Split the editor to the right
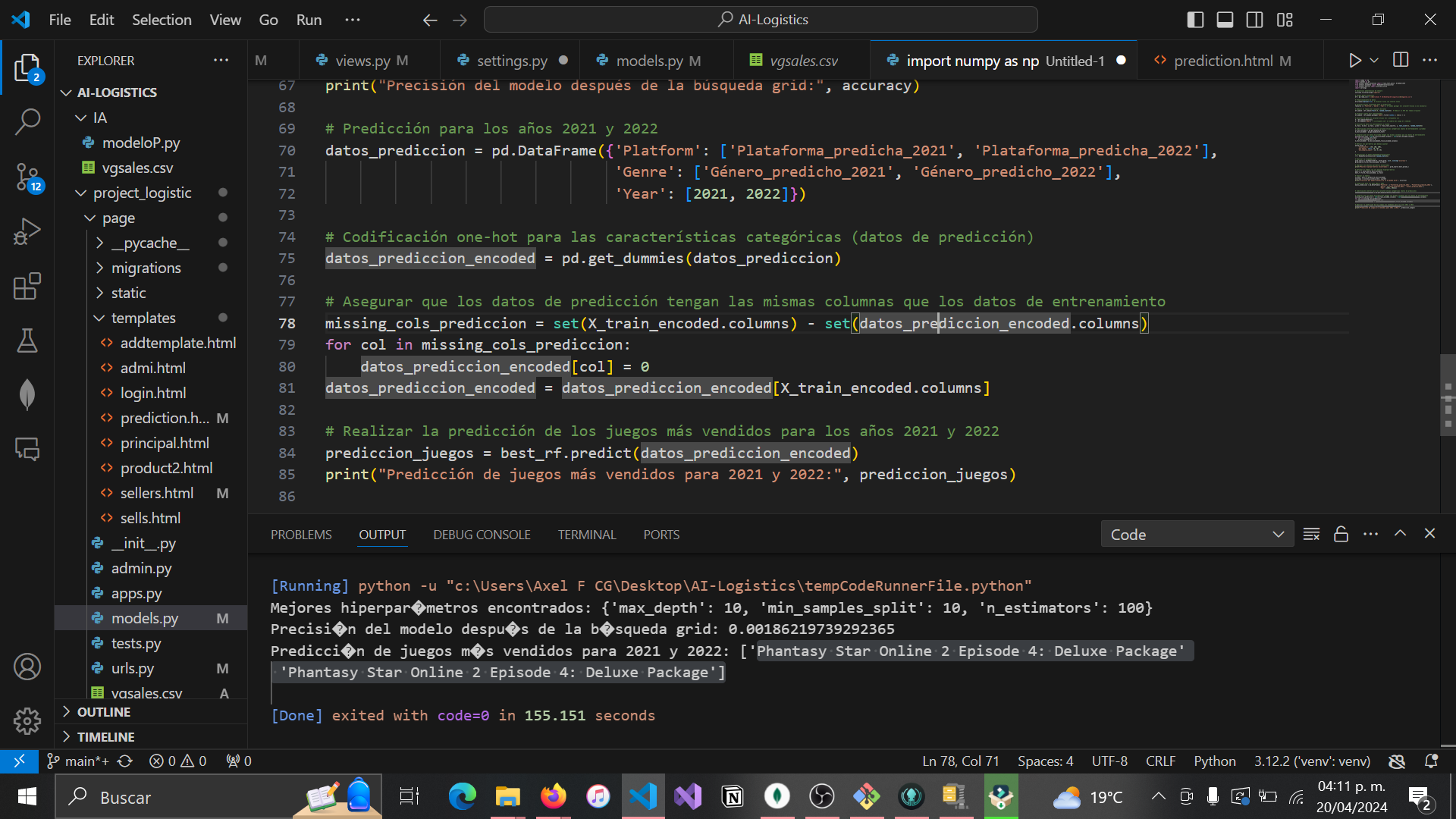 click(x=1401, y=61)
